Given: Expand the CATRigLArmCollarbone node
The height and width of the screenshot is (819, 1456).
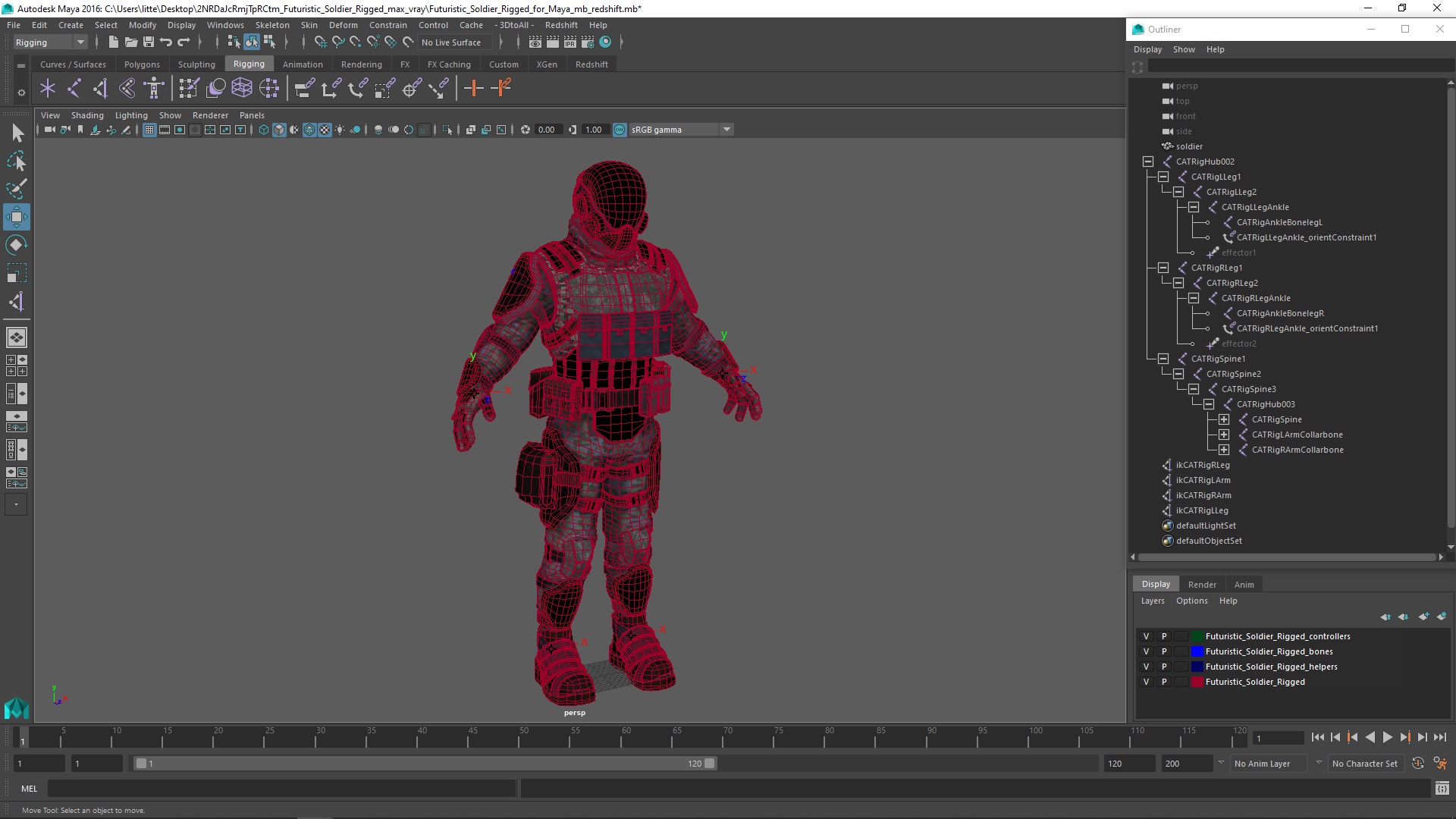Looking at the screenshot, I should [1224, 435].
